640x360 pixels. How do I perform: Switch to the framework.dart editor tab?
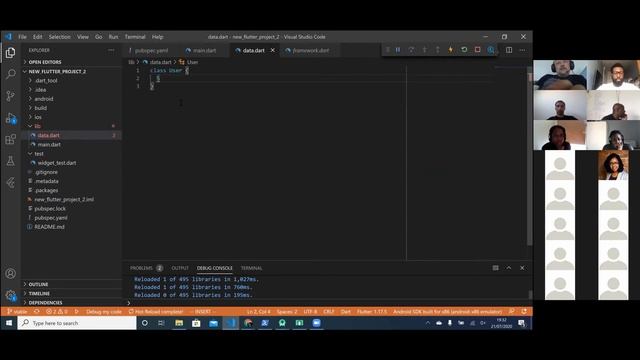coord(309,50)
